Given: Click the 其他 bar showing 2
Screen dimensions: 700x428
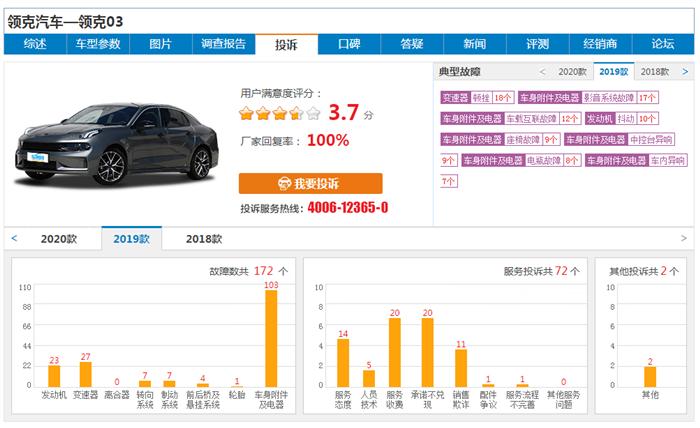Looking at the screenshot, I should pos(650,377).
